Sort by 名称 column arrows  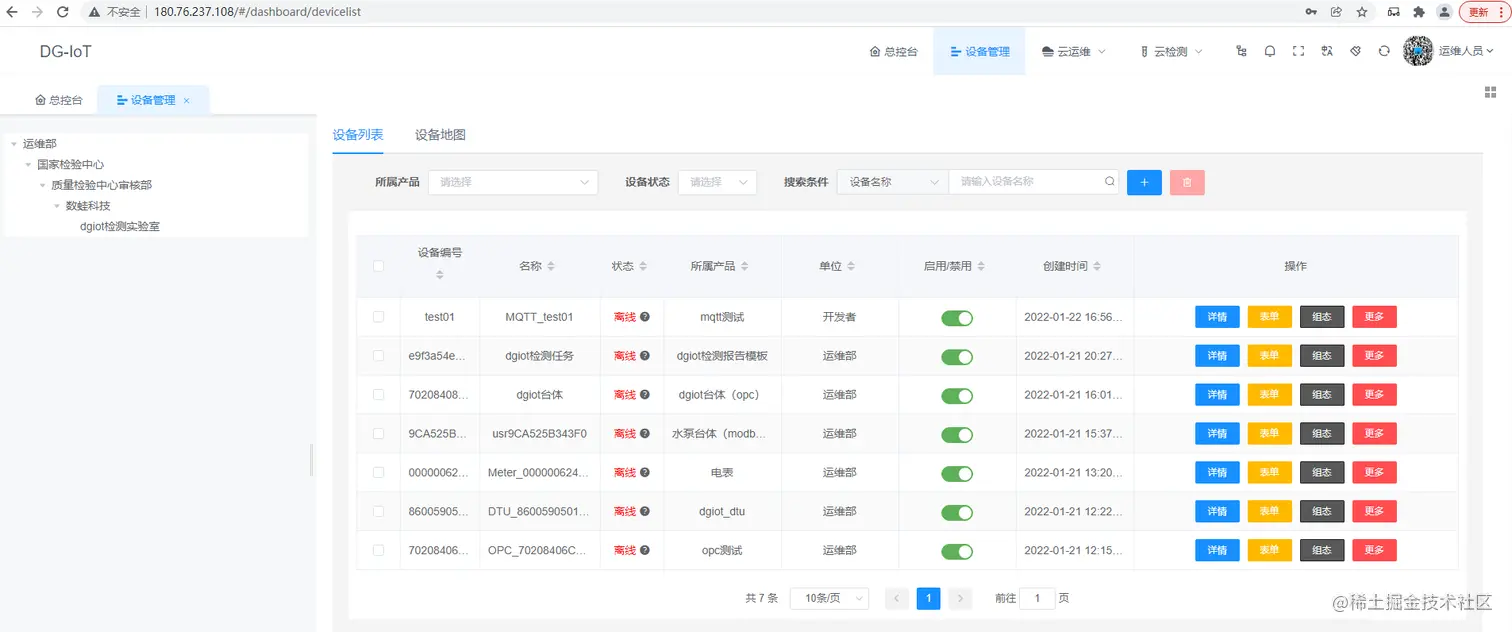point(551,266)
